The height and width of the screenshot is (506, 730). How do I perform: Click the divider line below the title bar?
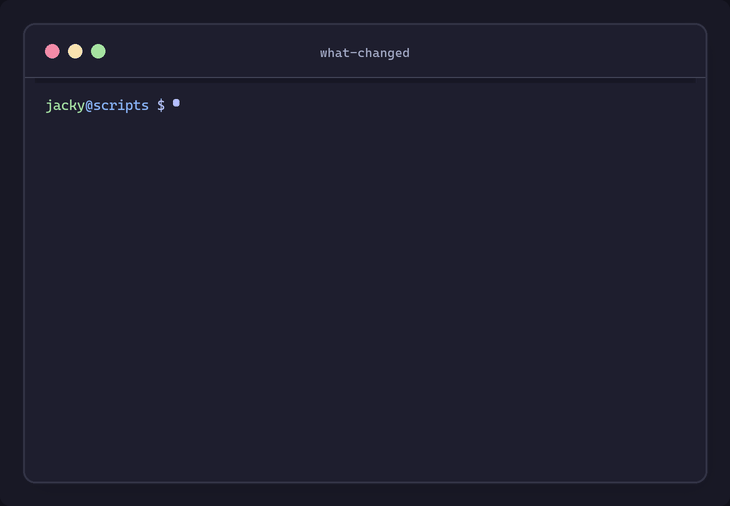365,78
